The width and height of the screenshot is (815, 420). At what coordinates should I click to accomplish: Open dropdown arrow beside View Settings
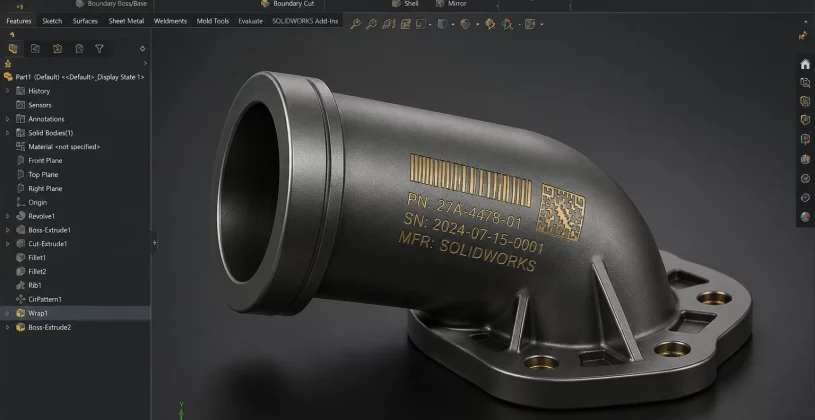pos(542,24)
